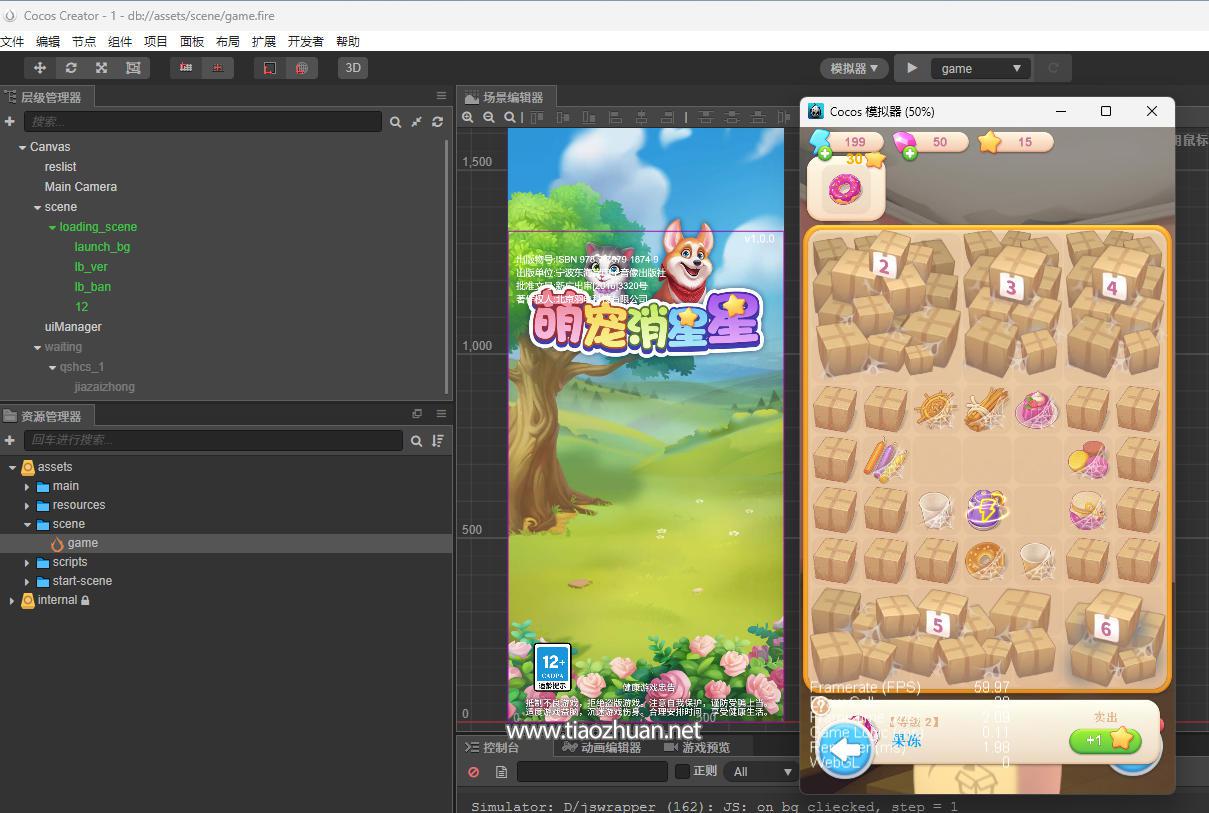
Task: Switch to the 控制台 tab
Action: click(493, 747)
